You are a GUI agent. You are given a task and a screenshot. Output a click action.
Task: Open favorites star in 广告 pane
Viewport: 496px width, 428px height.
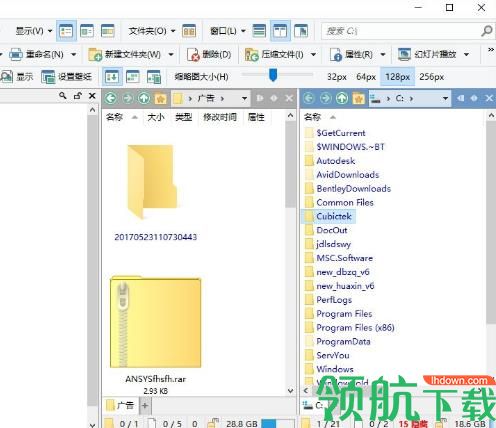[x=160, y=98]
